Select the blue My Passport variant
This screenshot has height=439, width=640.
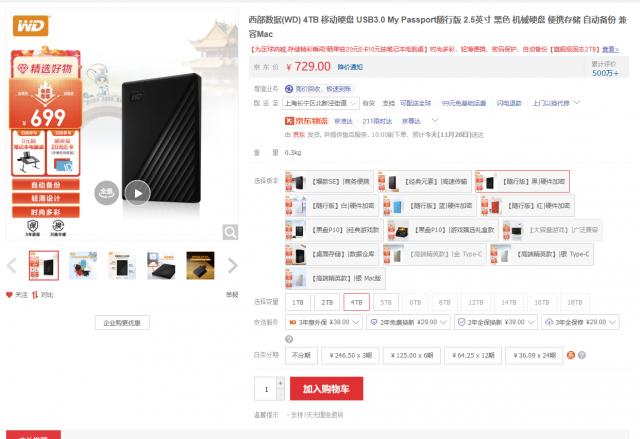tap(429, 206)
